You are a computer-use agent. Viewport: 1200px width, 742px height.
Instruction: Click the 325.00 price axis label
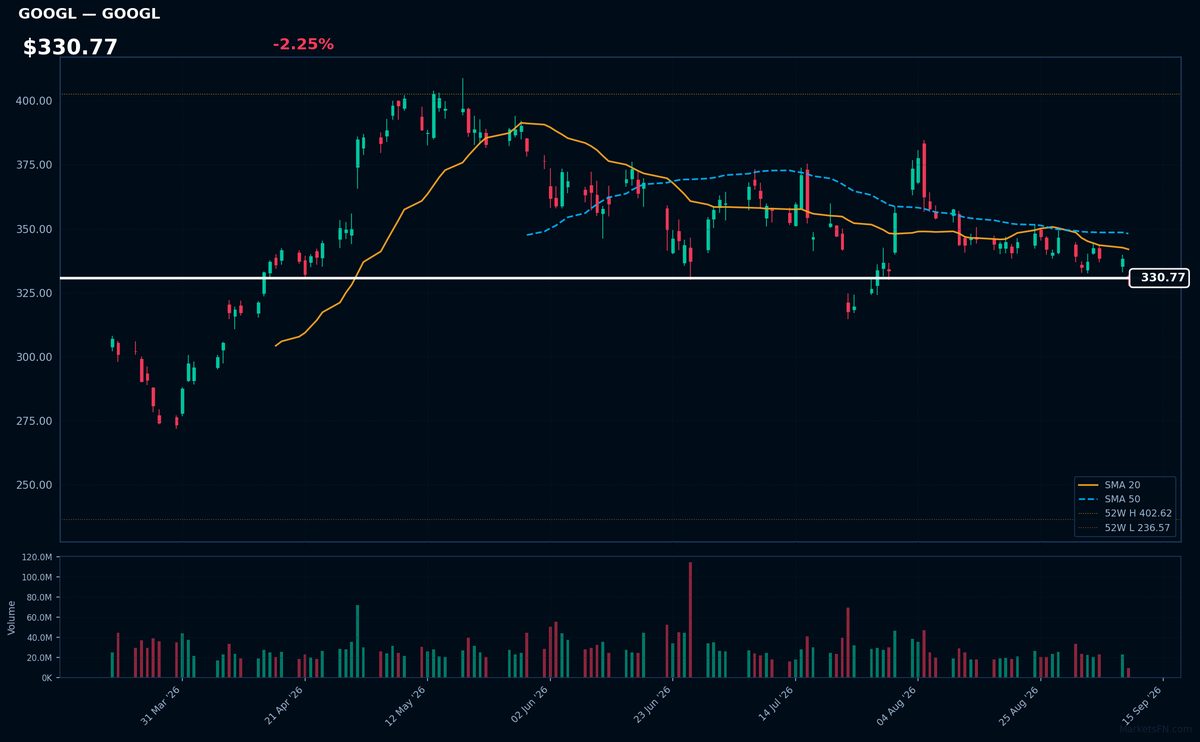click(34, 293)
